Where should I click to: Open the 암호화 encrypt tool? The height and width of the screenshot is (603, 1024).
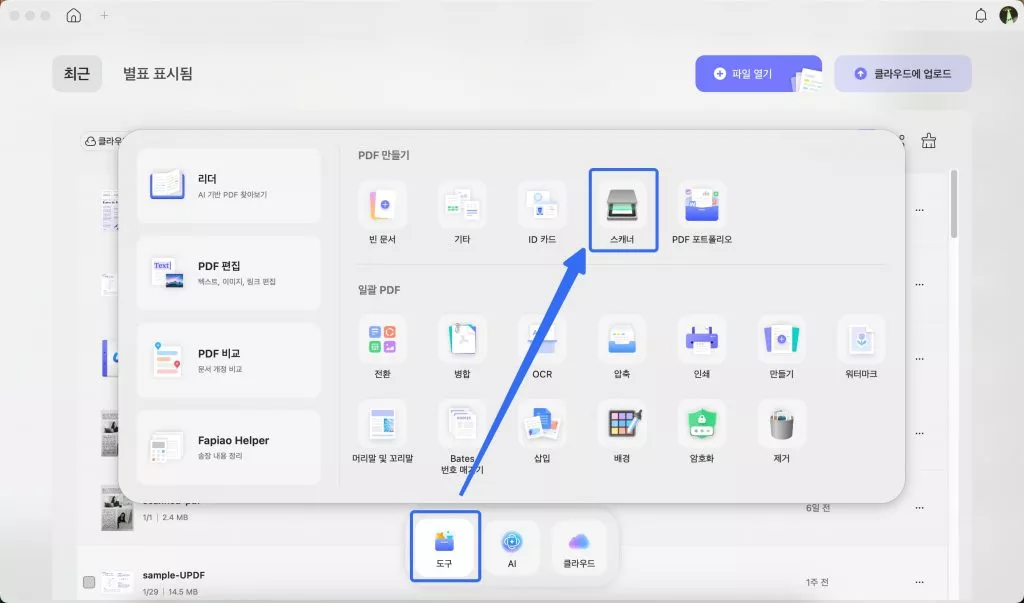701,432
